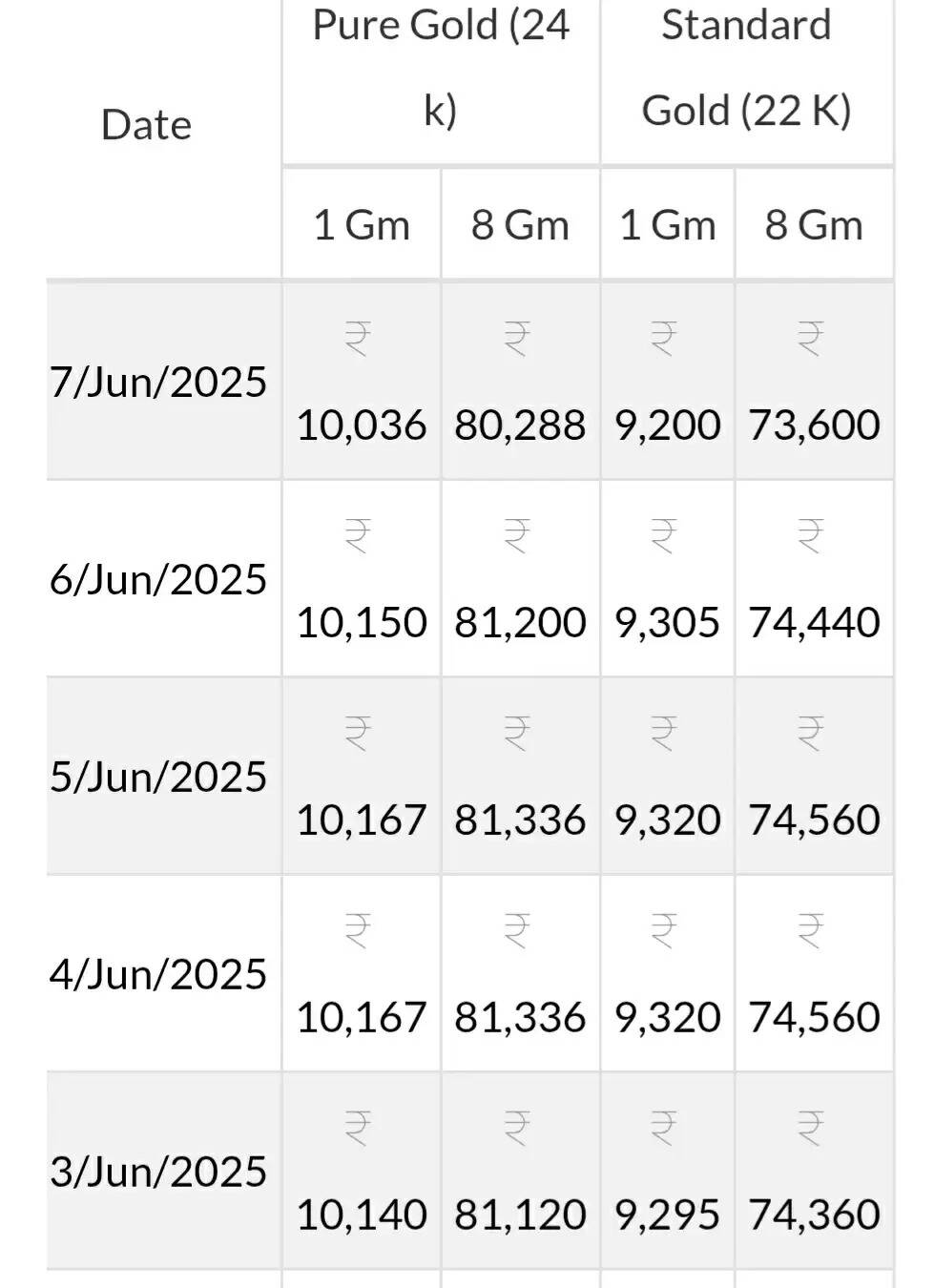Viewport: 934px width, 1288px height.
Task: Click the Standard Gold (22 K) header
Action: [746, 67]
